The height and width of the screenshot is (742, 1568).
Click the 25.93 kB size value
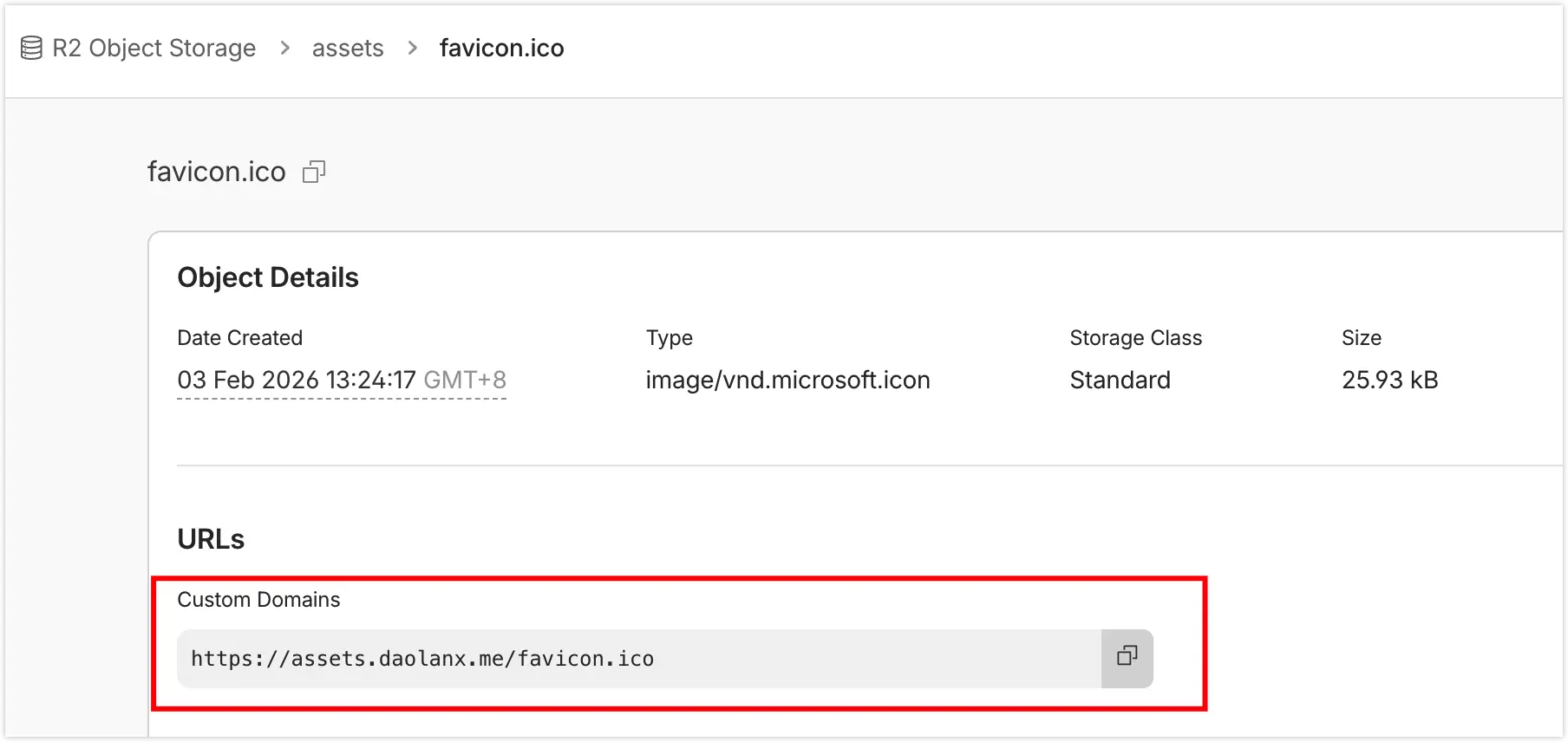[x=1389, y=381]
